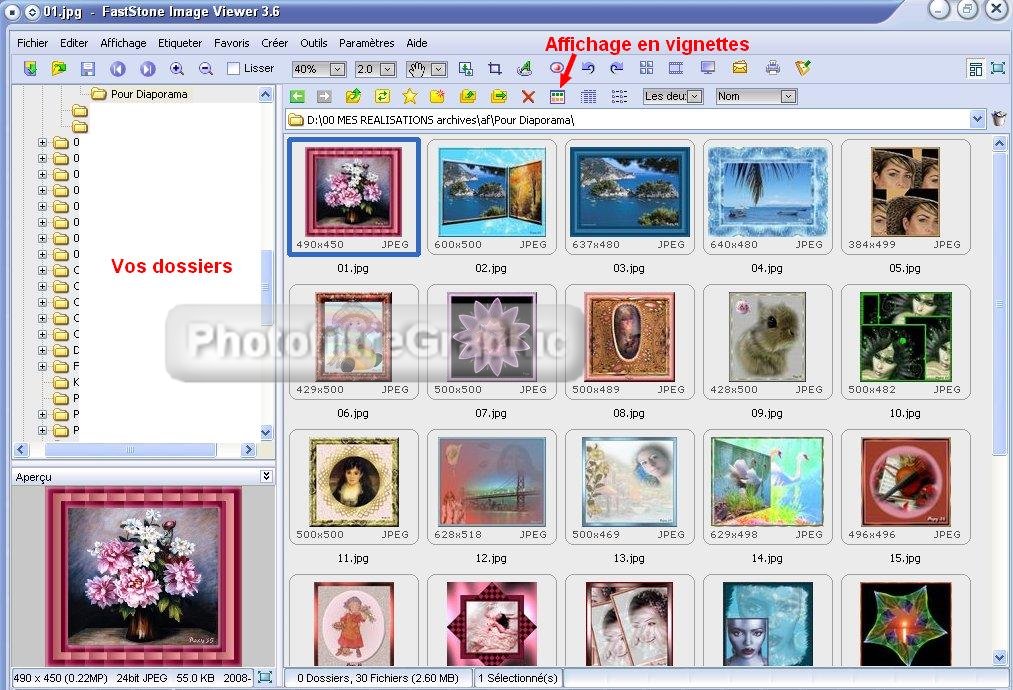
Task: Toggle the Lisser checkbox
Action: [x=234, y=69]
